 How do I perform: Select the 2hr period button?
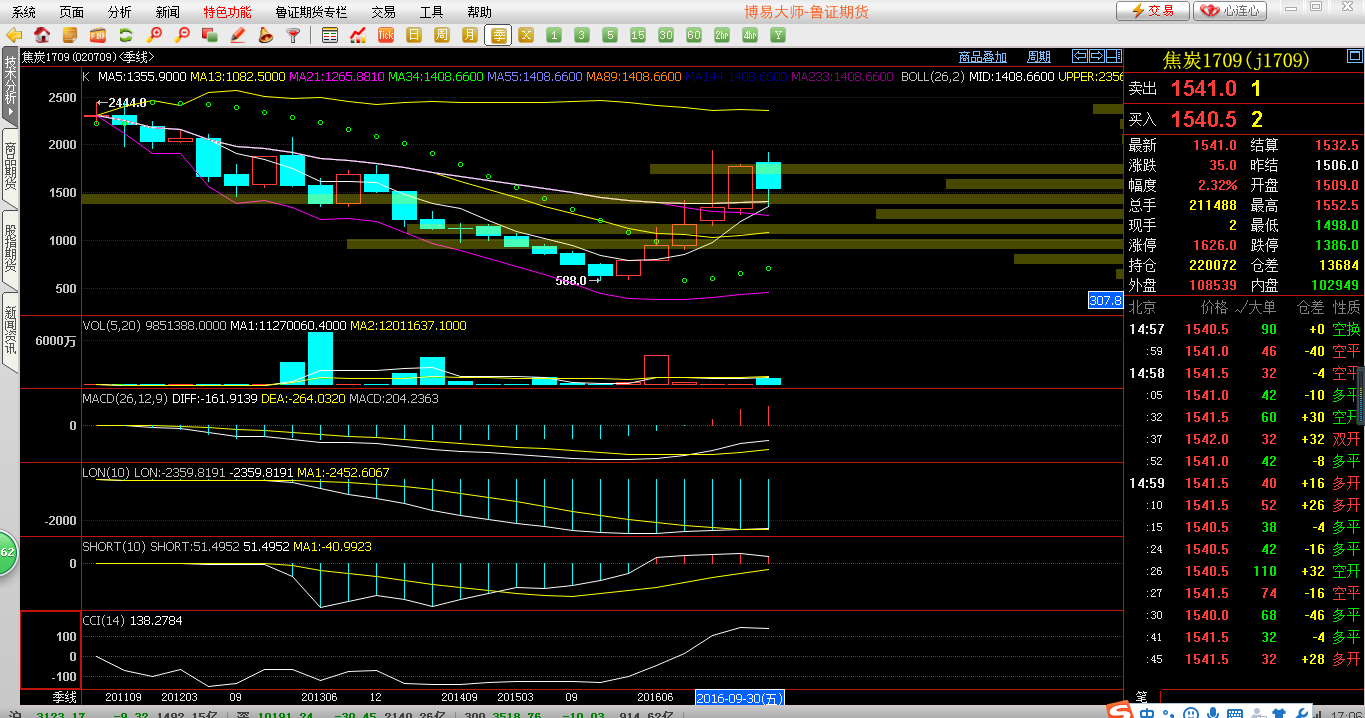click(x=721, y=36)
